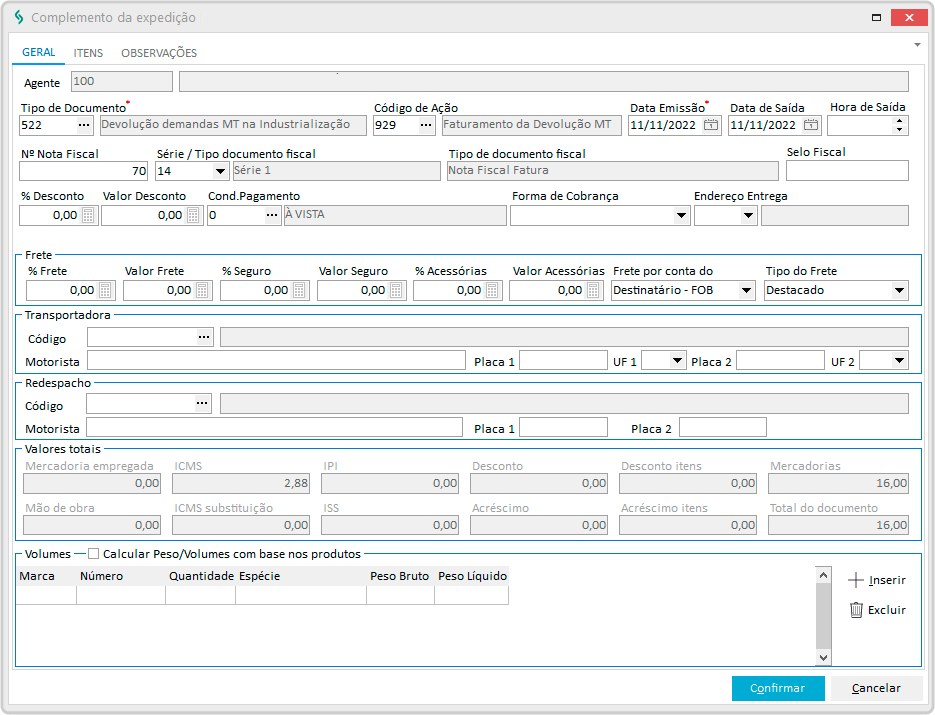Click the Confirmar button

click(x=777, y=688)
